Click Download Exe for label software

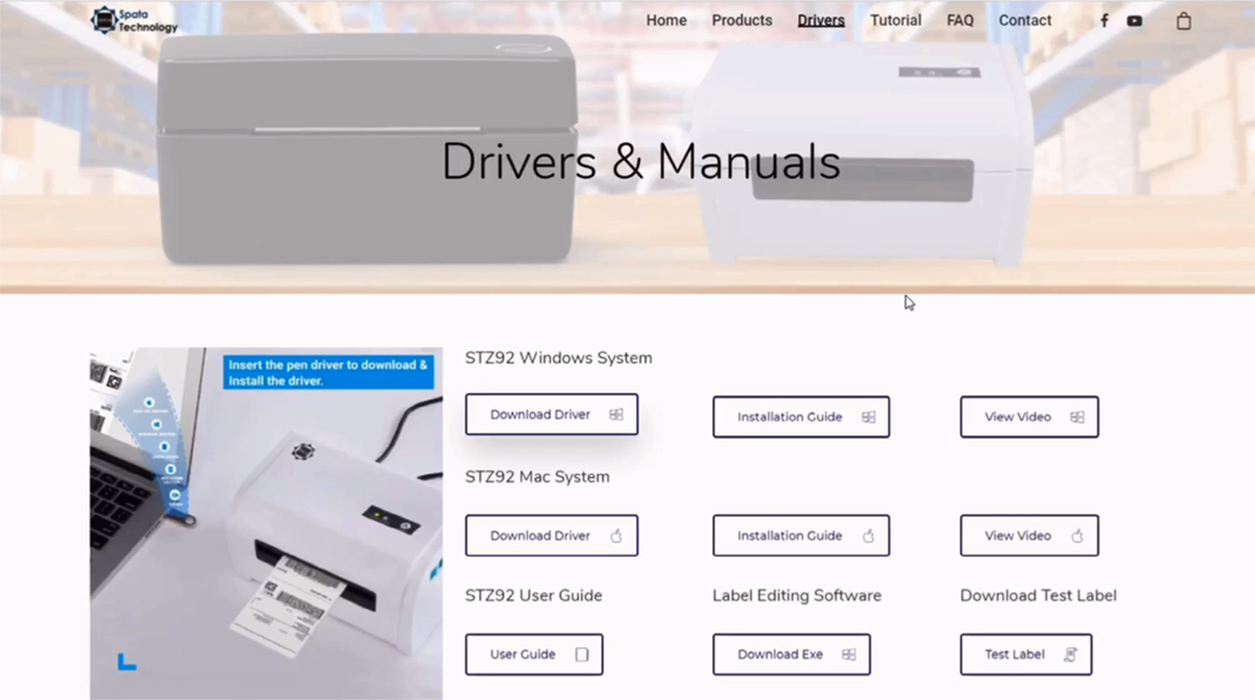(x=790, y=655)
